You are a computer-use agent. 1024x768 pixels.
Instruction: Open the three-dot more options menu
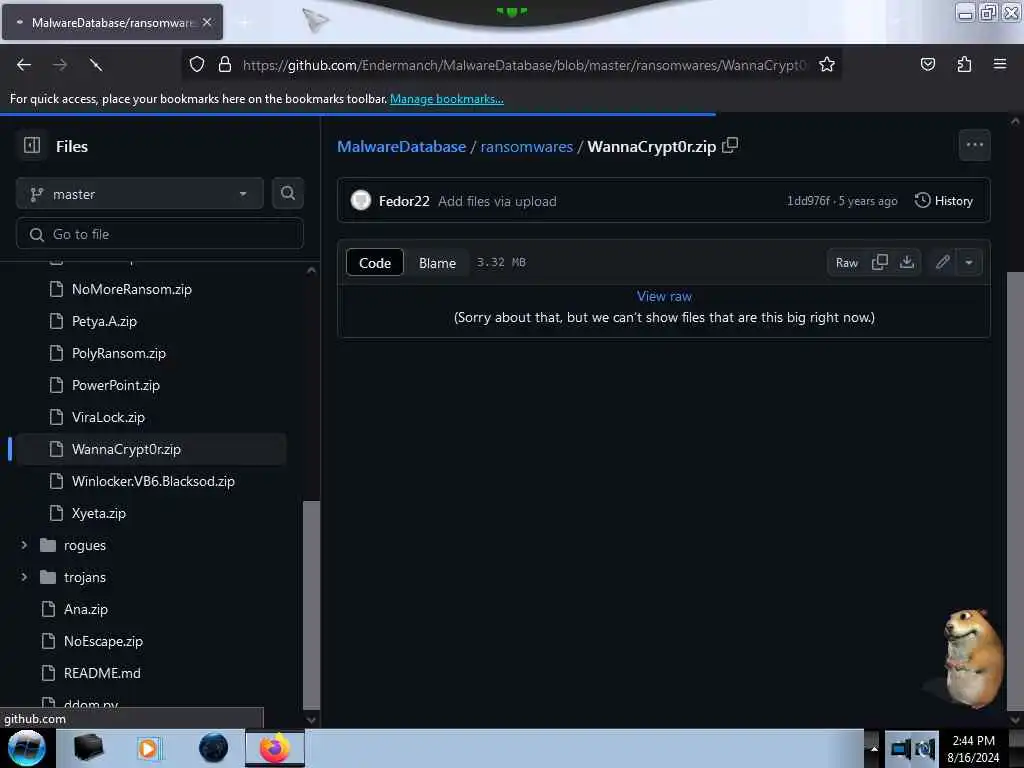point(974,145)
